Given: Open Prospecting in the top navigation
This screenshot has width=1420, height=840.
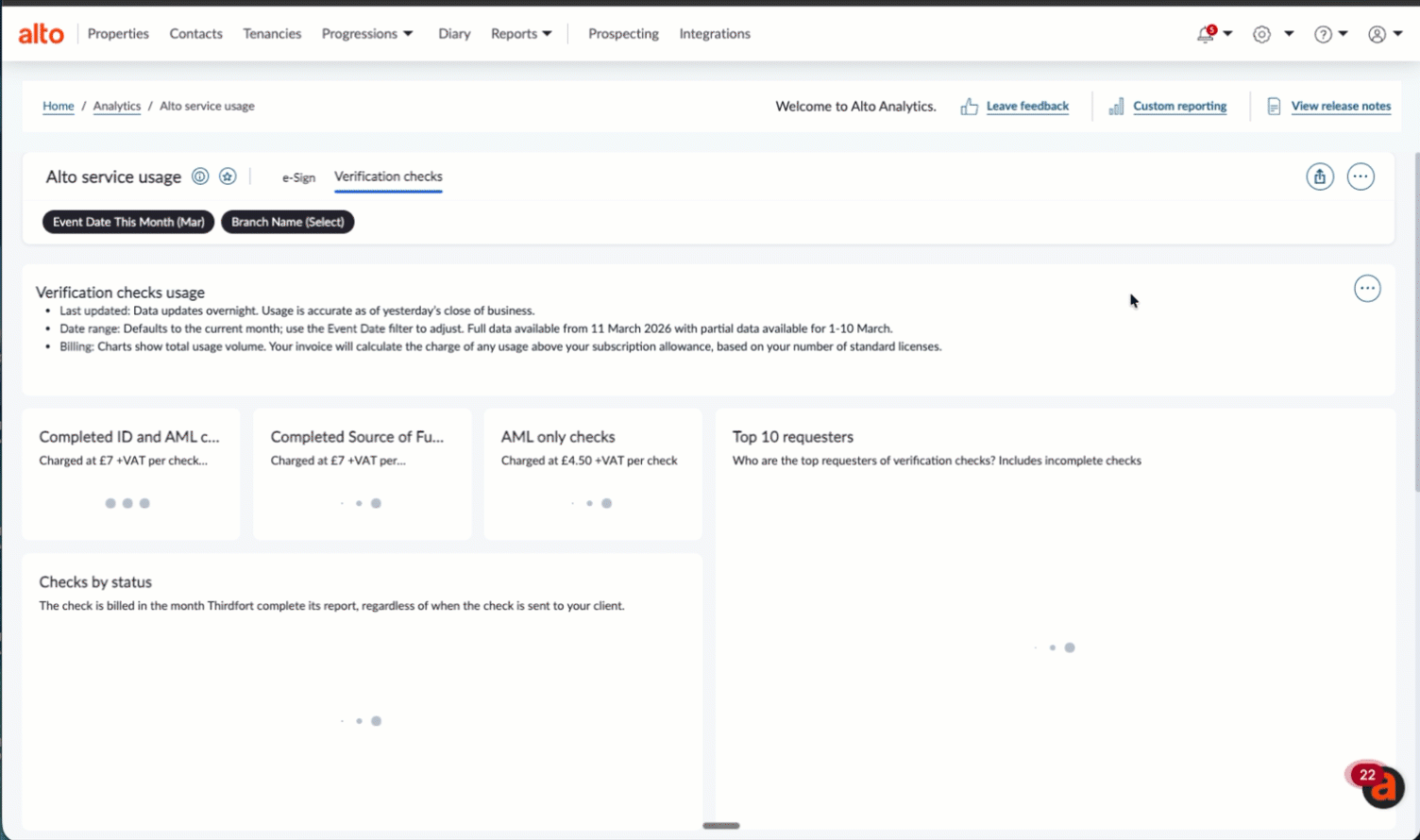Looking at the screenshot, I should 623,34.
